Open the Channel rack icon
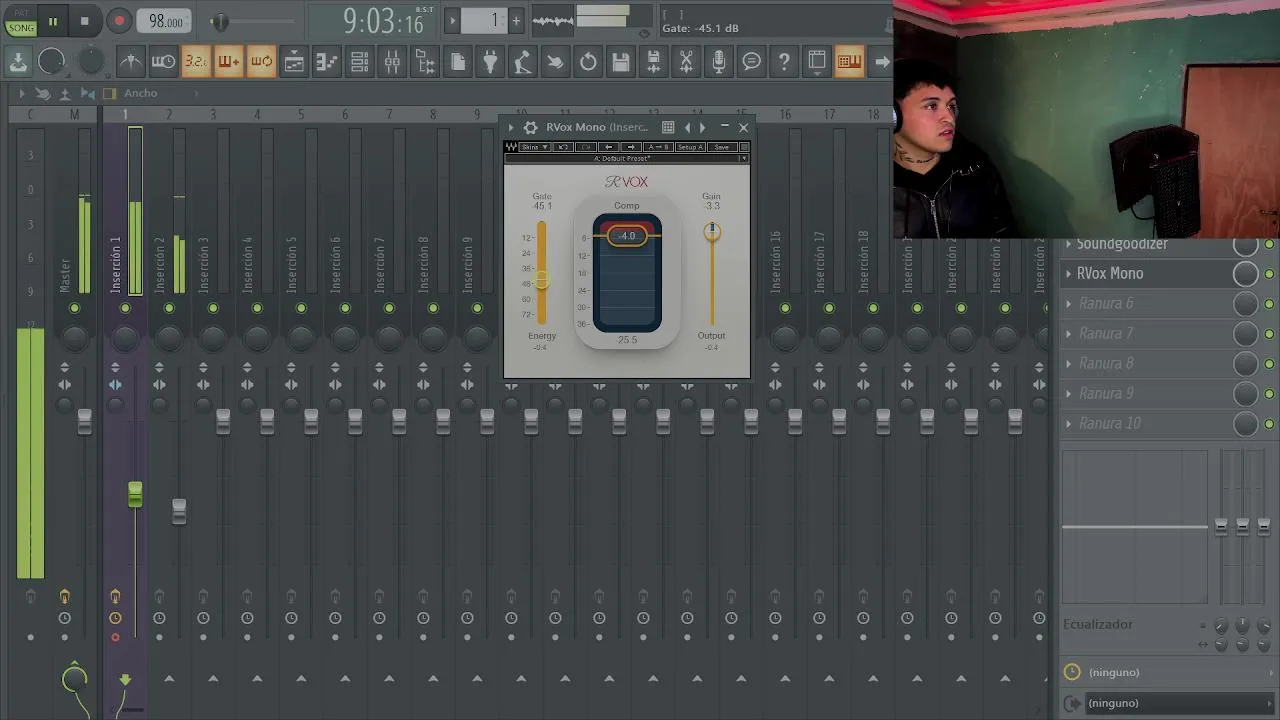The width and height of the screenshot is (1280, 720). coord(359,62)
